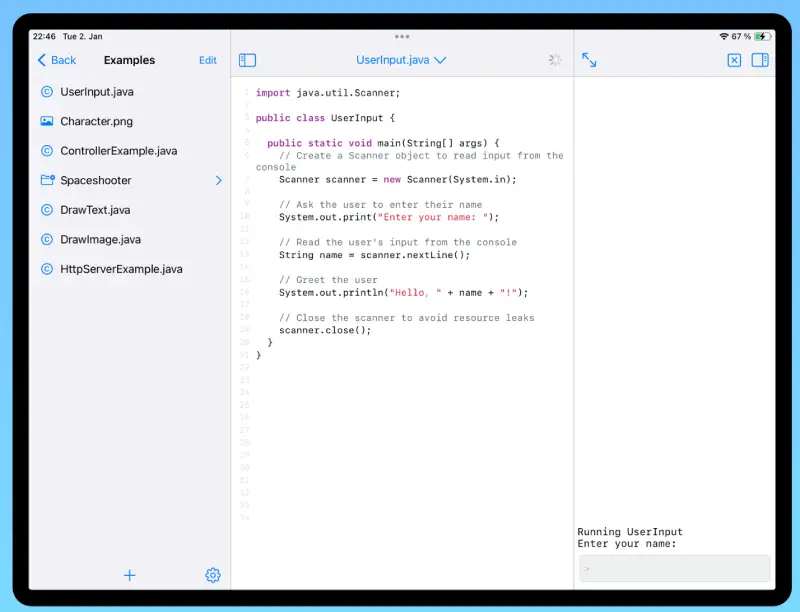The image size is (800, 612).
Task: Click the 'Examples' sidebar title
Action: tap(129, 60)
